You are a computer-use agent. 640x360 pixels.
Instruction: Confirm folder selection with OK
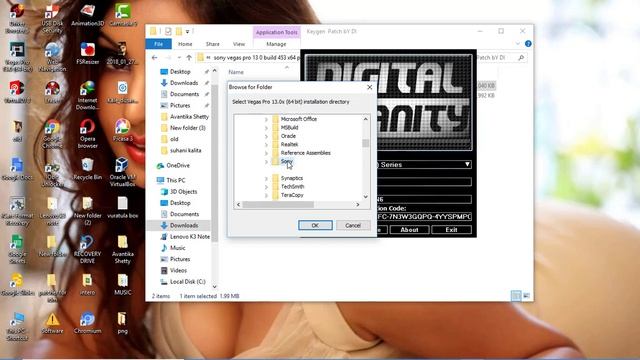315,225
